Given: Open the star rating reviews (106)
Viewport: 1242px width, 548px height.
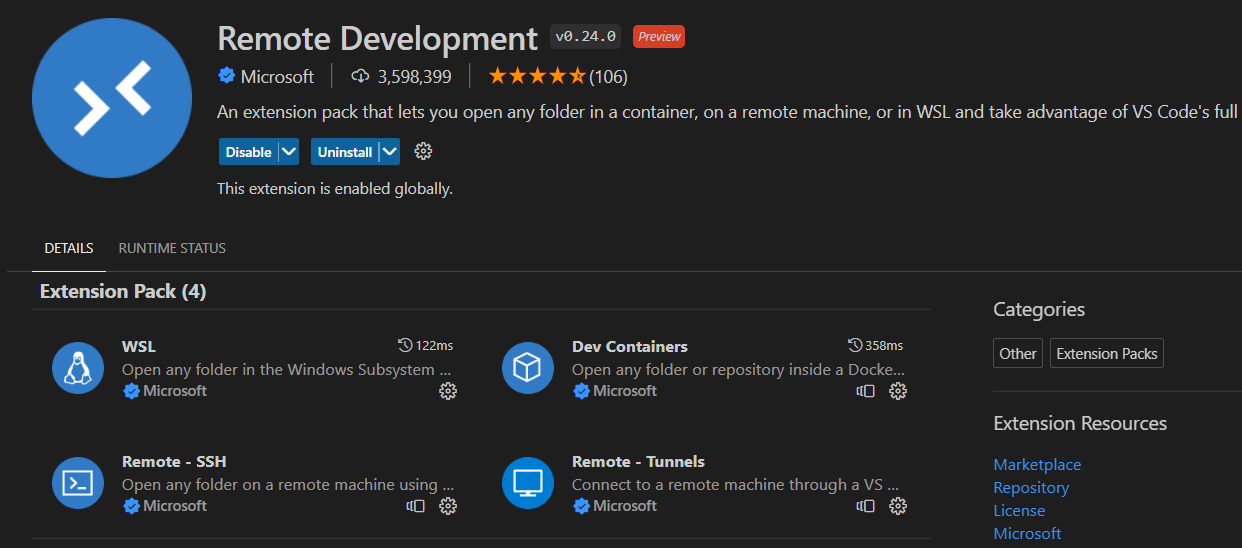Looking at the screenshot, I should coord(558,76).
